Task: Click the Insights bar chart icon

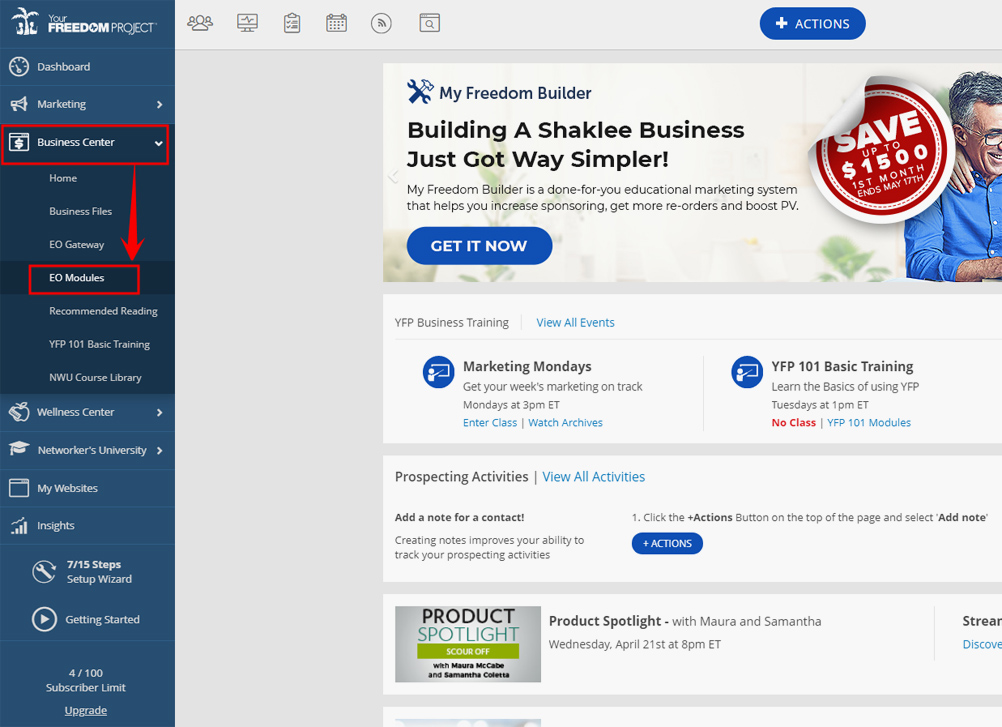Action: (x=19, y=526)
